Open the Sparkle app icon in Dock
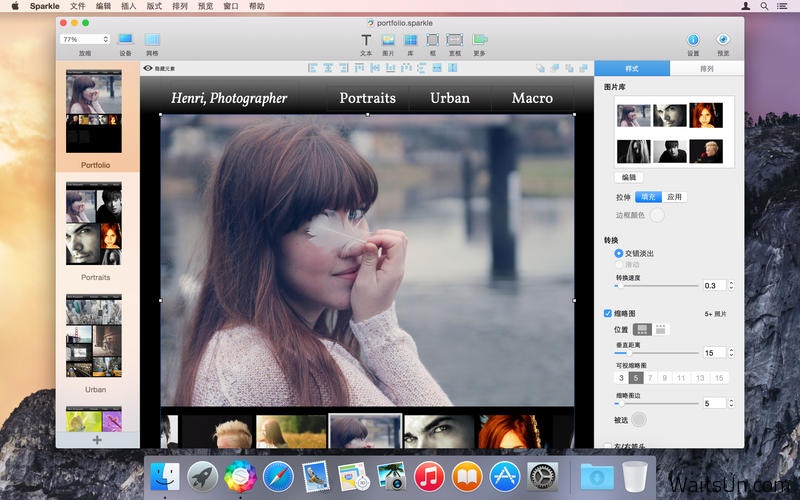 pos(240,477)
